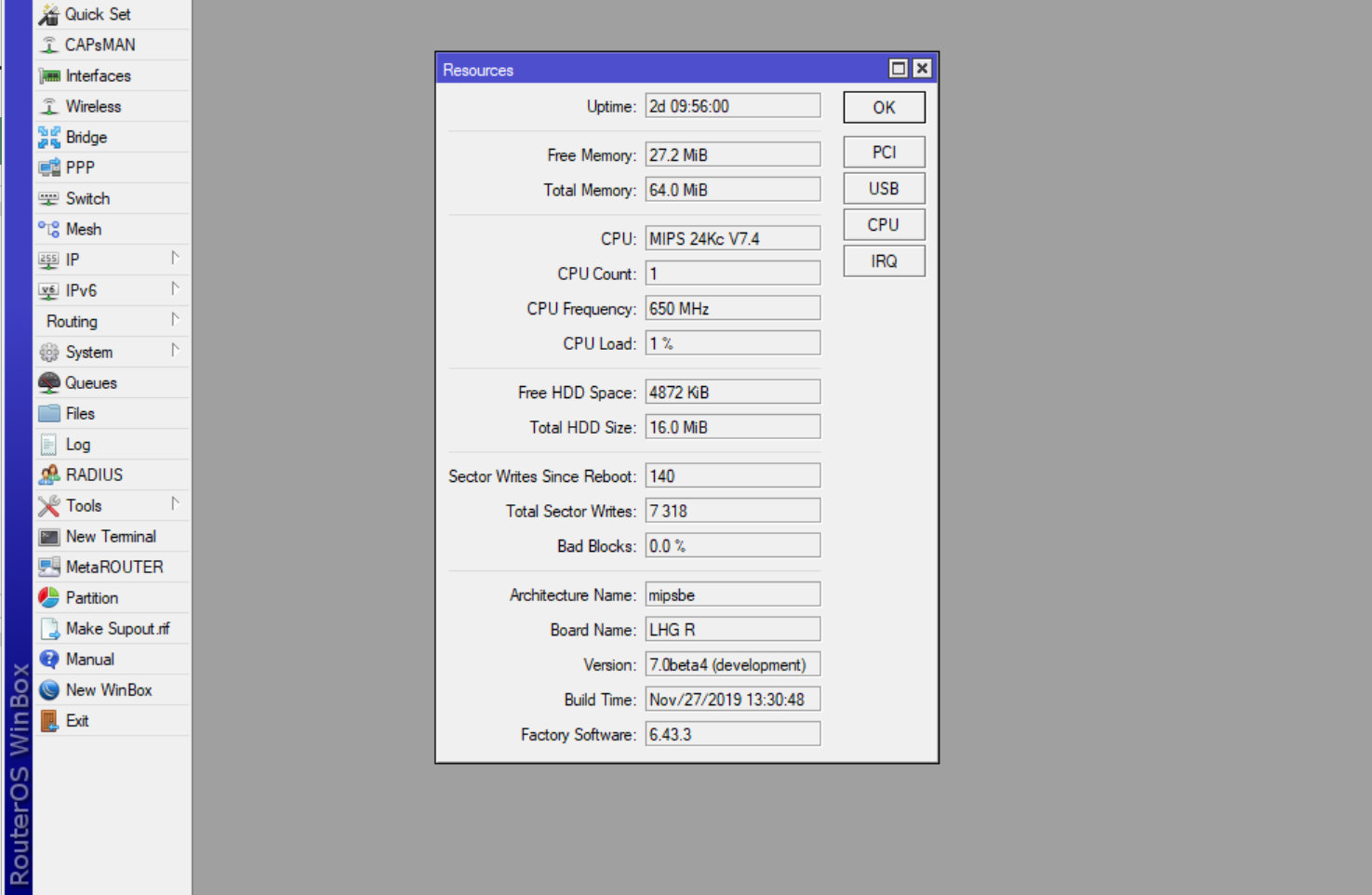Viewport: 1372px width, 895px height.
Task: Click the Architecture Name field
Action: [x=733, y=594]
